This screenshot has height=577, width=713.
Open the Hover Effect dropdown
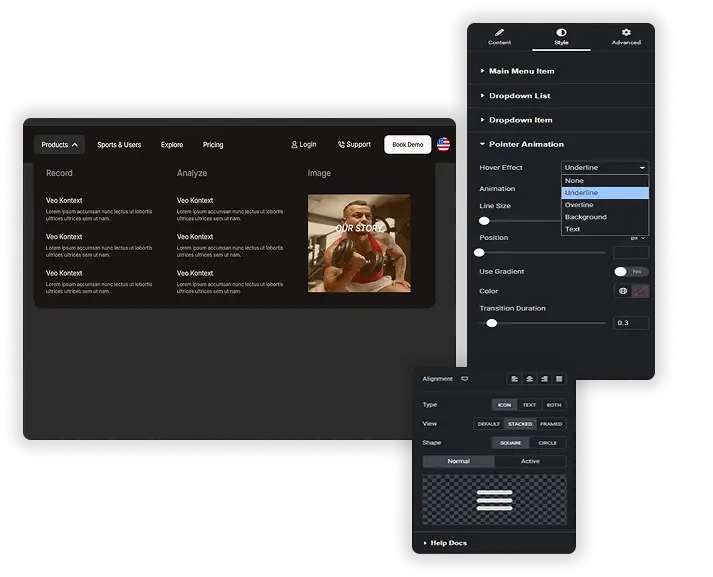click(x=605, y=167)
